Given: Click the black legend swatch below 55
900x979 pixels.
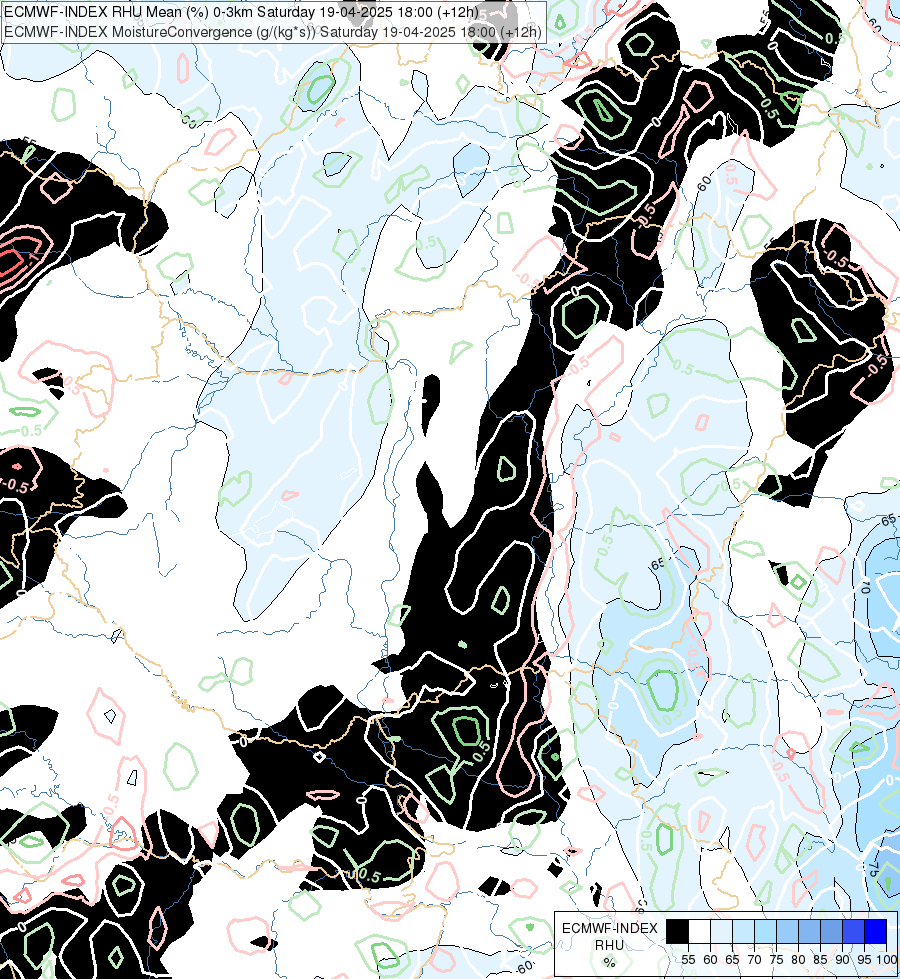Looking at the screenshot, I should click(678, 931).
